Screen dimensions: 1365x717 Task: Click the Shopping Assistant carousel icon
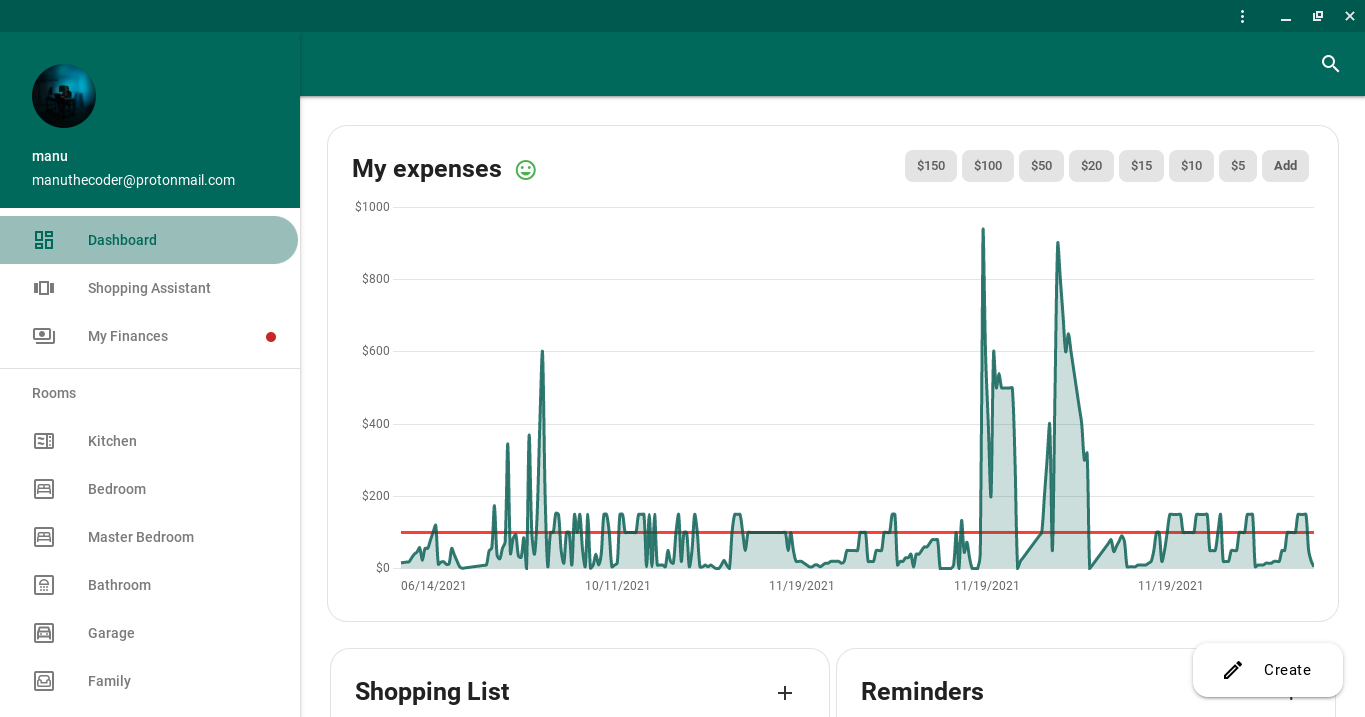click(x=44, y=288)
